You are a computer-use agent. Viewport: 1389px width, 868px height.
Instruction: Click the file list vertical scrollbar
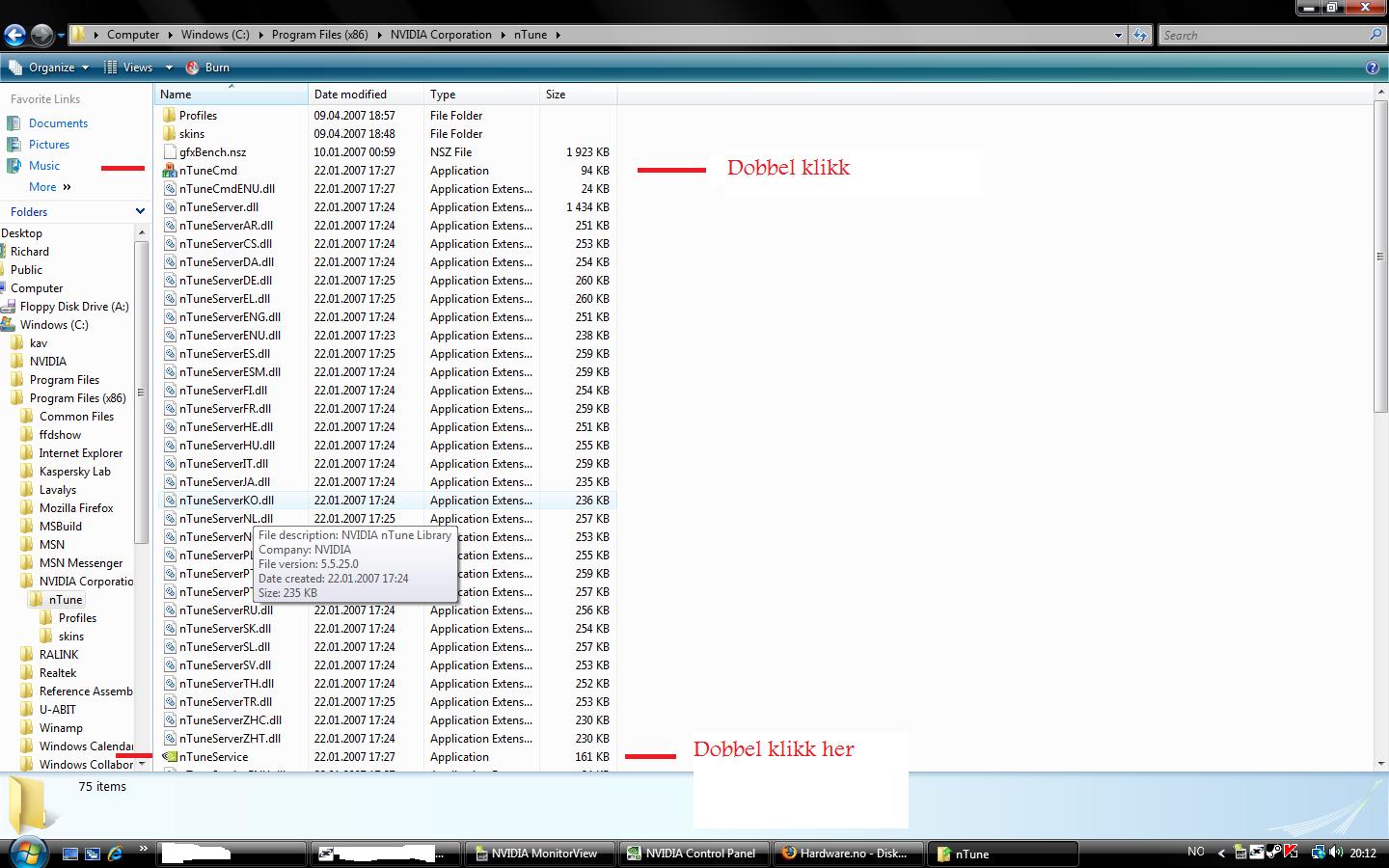(x=1380, y=257)
